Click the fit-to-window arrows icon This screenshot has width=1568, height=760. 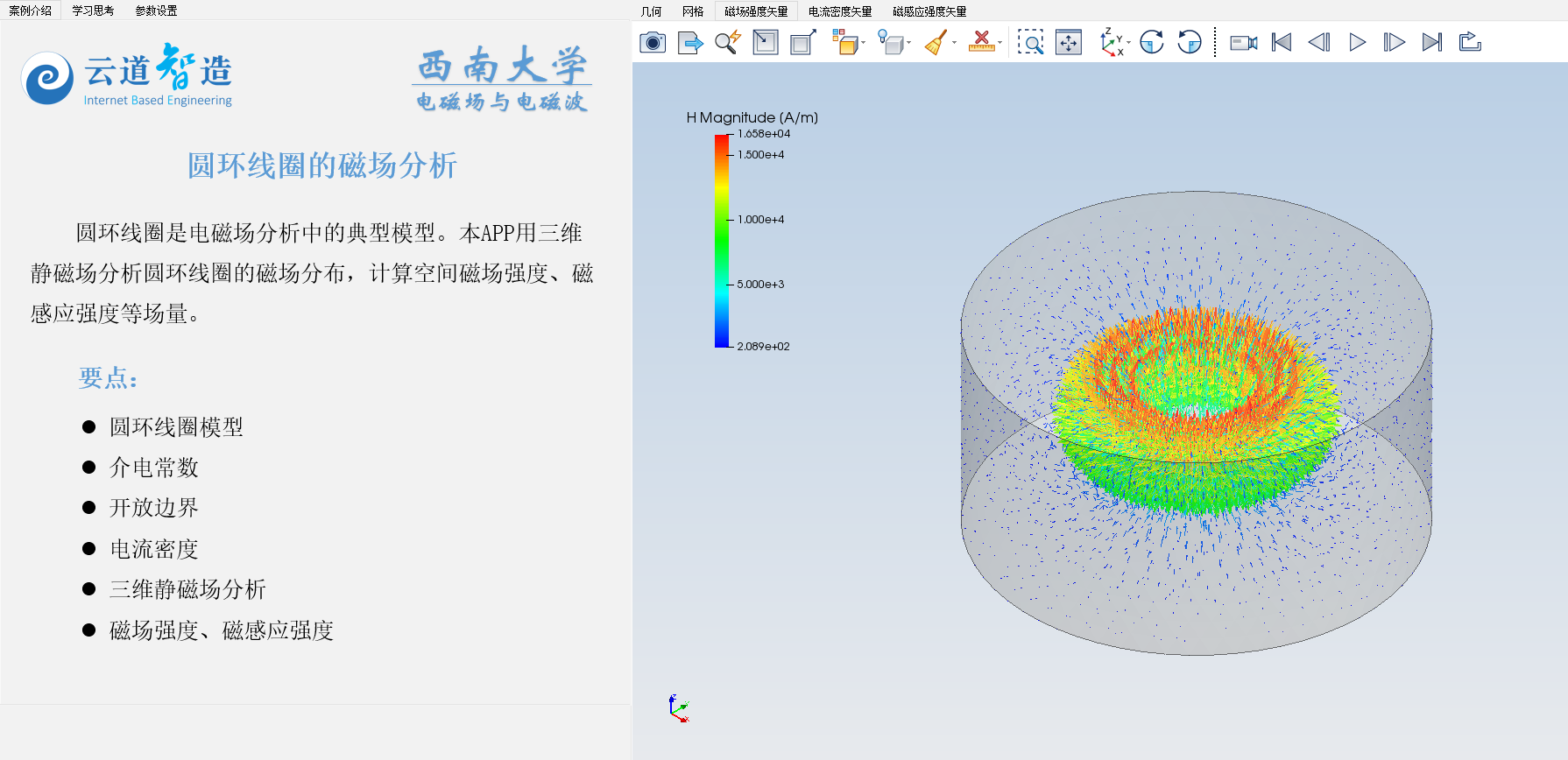coord(1069,42)
